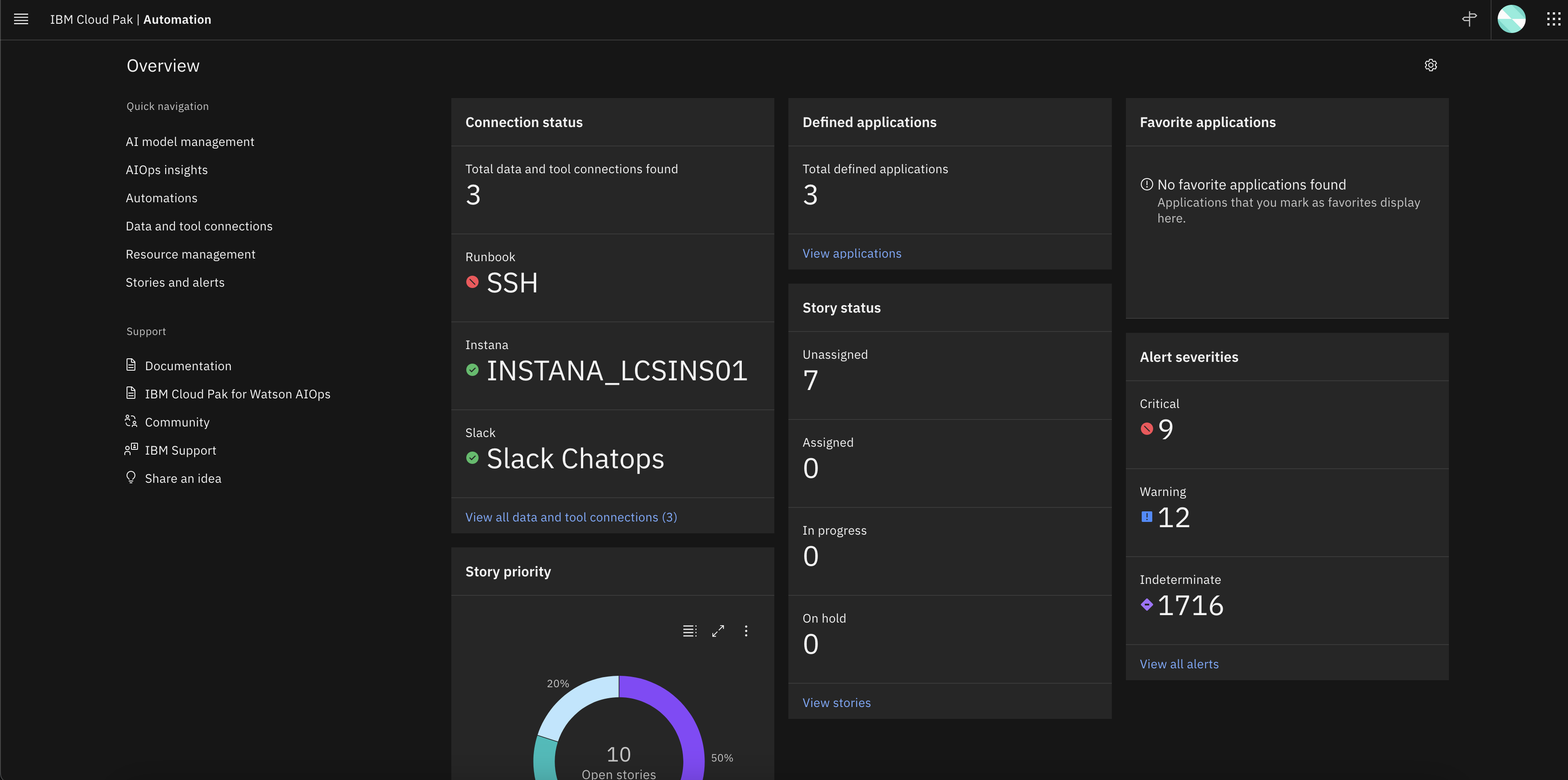View all data and tool connections (3)
This screenshot has height=780, width=1568.
click(571, 517)
